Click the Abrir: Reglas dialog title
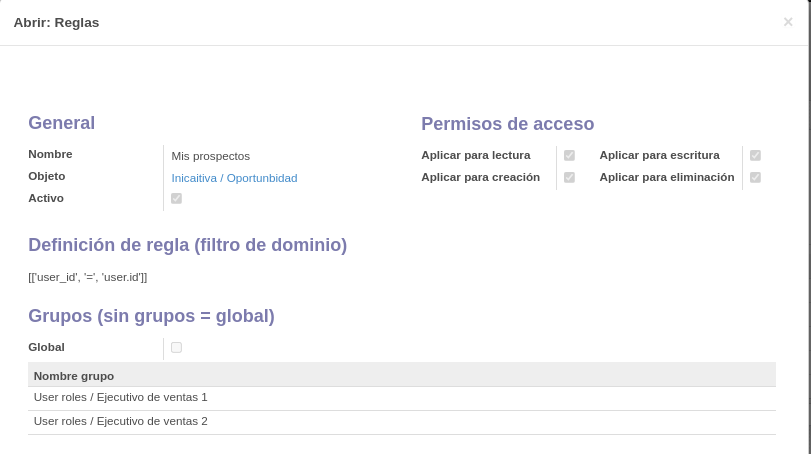The height and width of the screenshot is (454, 811). pyautogui.click(x=56, y=23)
